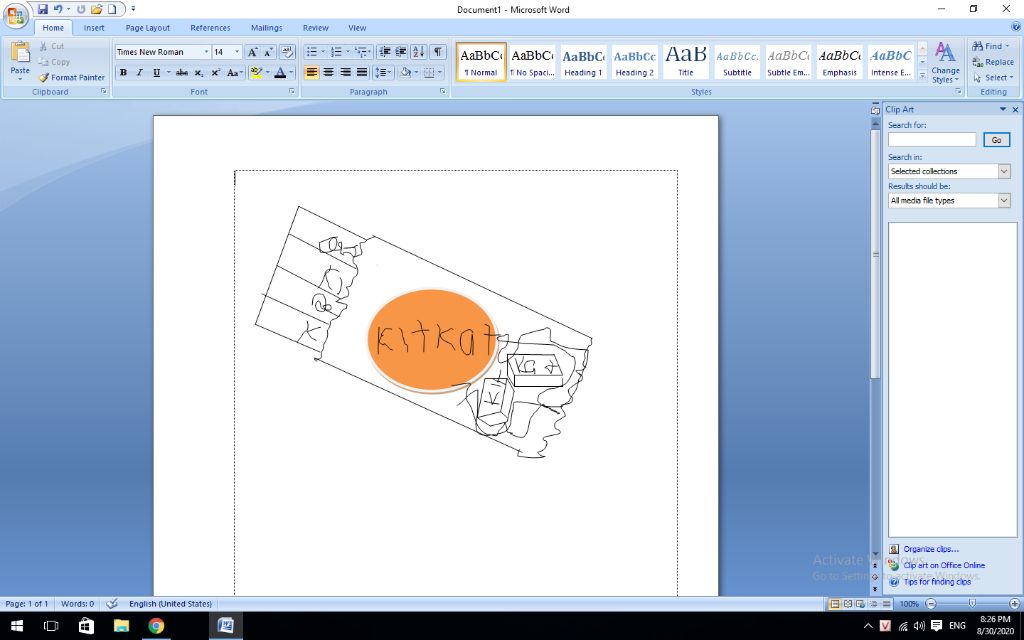Viewport: 1024px width, 640px height.
Task: Click the vertical document scrollbar
Action: pos(876,255)
